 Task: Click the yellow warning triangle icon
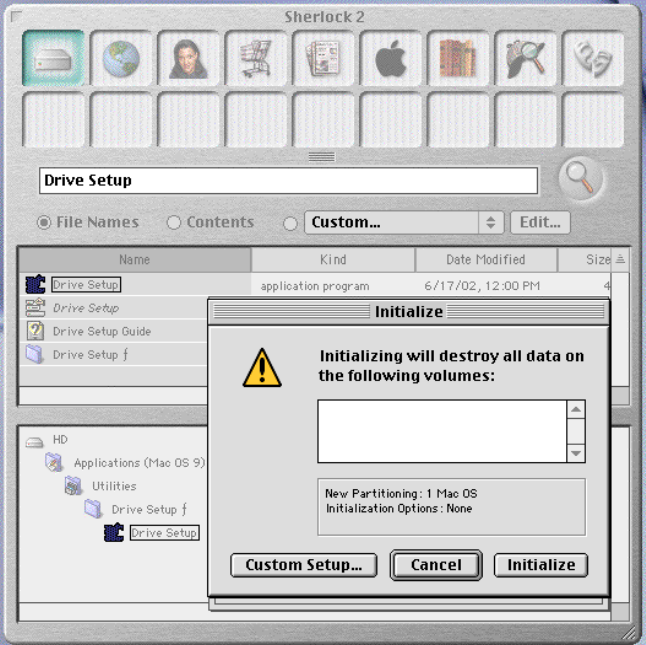pos(262,368)
